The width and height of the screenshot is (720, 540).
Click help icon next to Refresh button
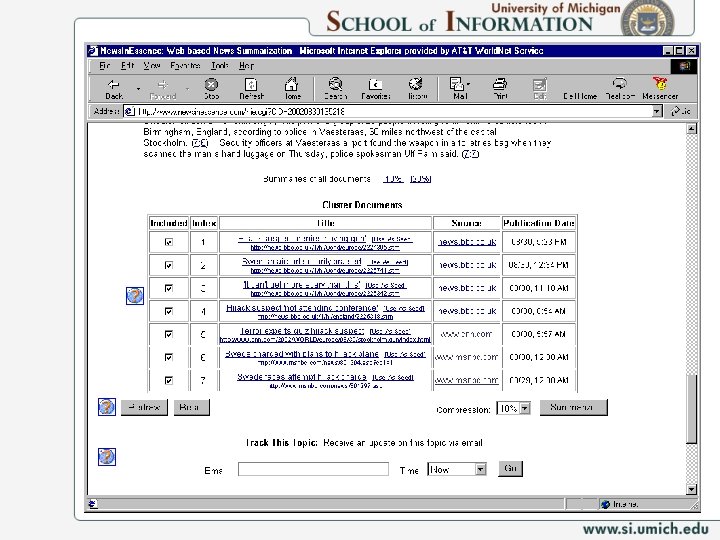pyautogui.click(x=107, y=407)
